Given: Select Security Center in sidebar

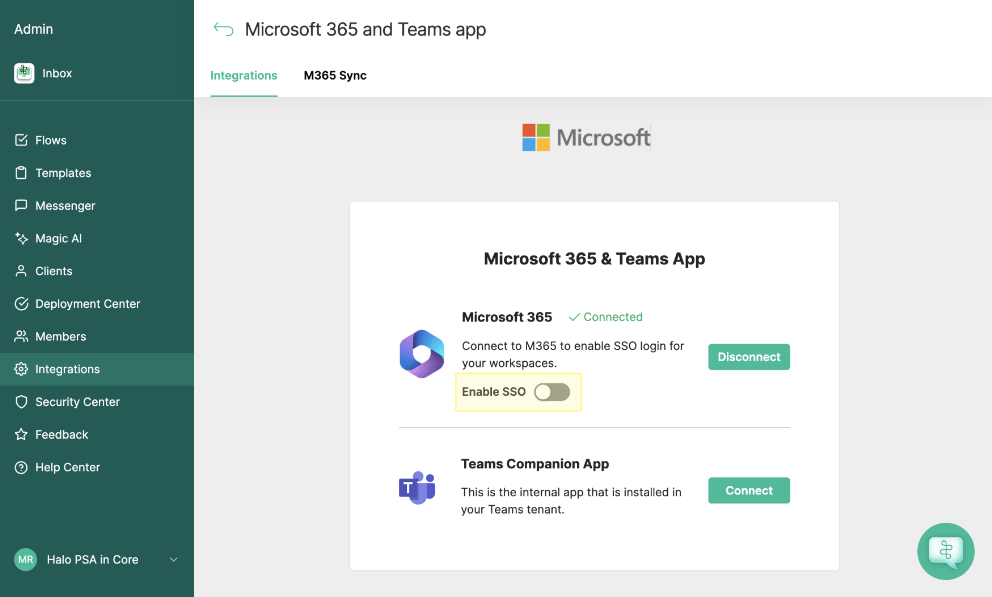Looking at the screenshot, I should pos(97,402).
